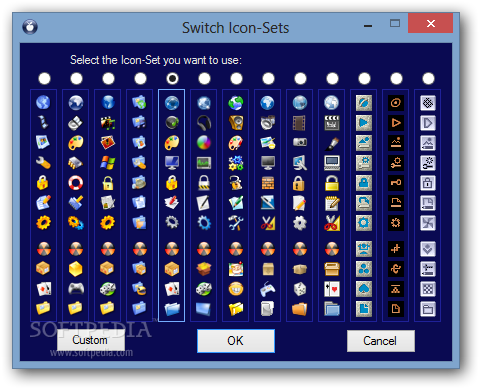Click the blue padlock on stone tile
480x389 pixels.
364,183
